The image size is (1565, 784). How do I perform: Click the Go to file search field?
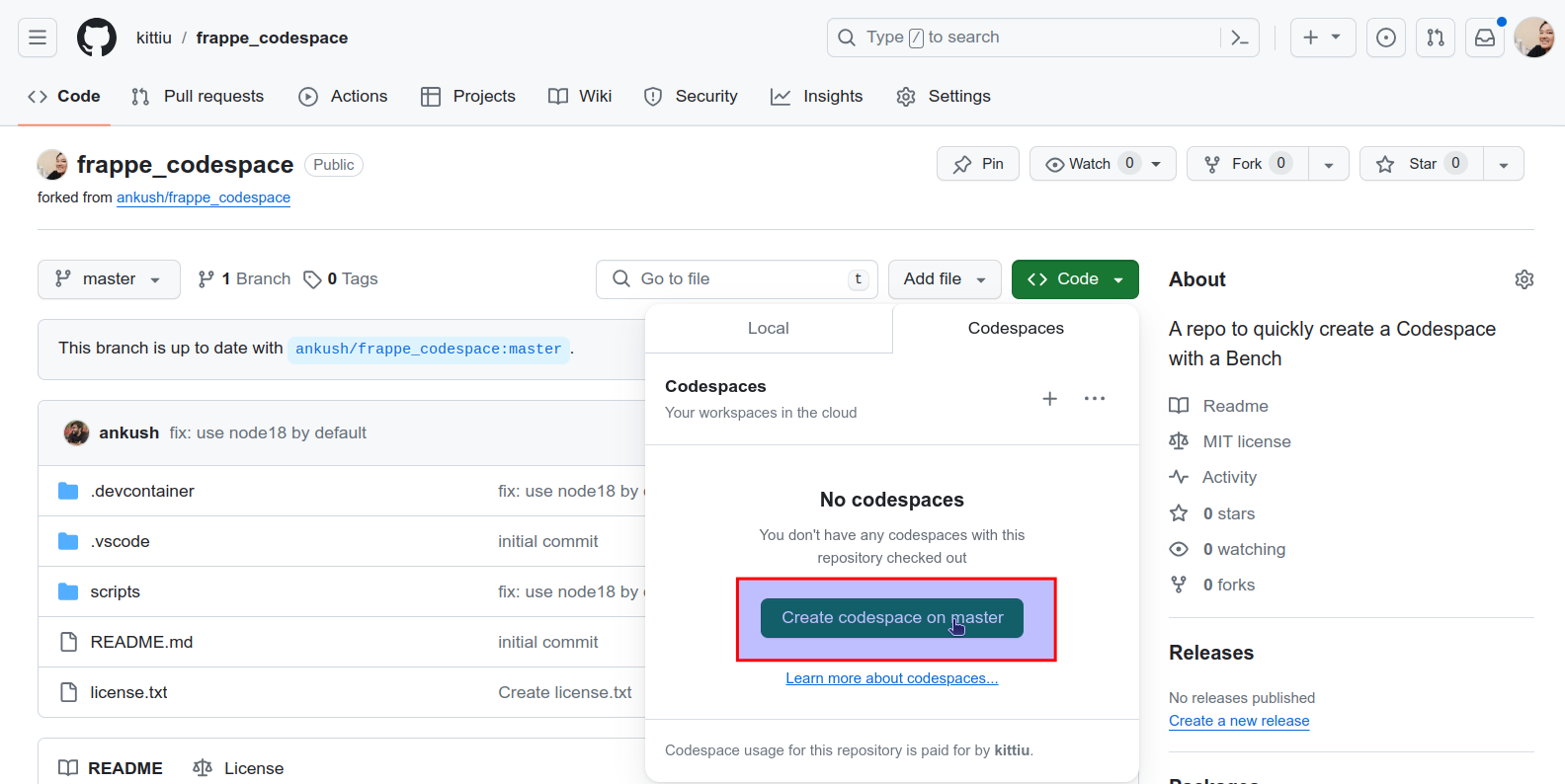[x=737, y=279]
